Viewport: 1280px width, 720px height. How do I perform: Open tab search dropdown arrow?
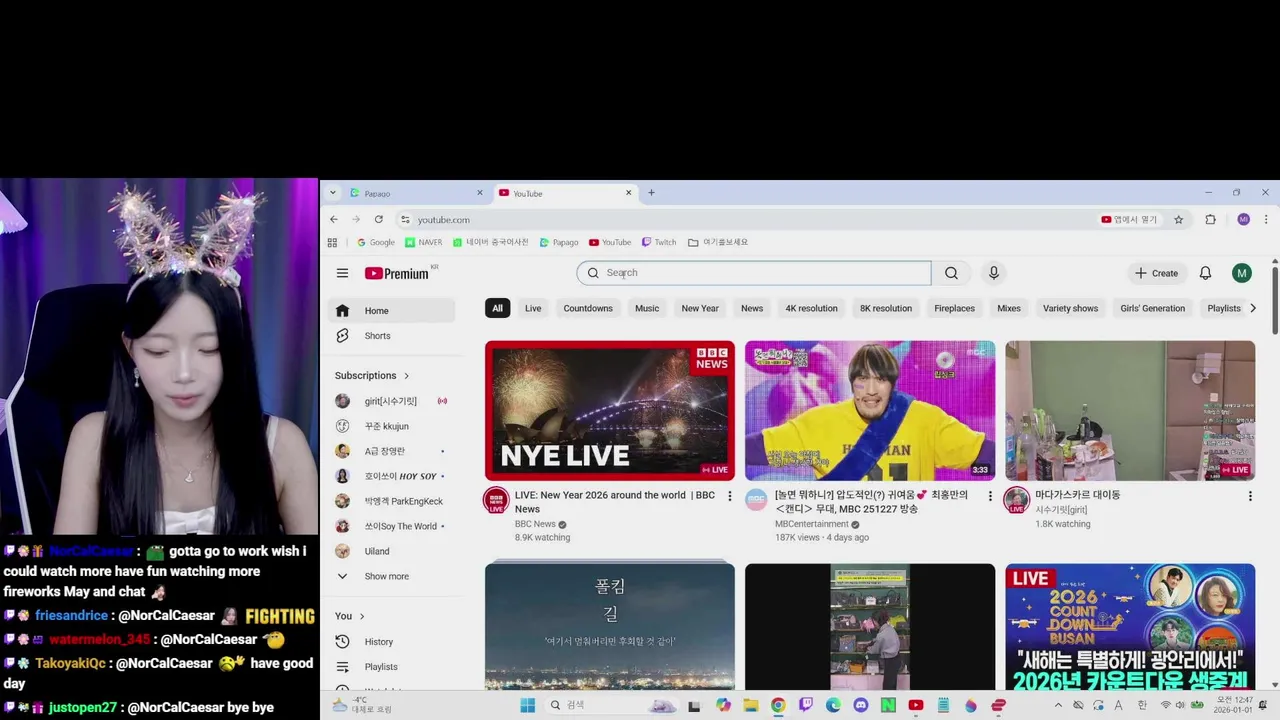333,193
